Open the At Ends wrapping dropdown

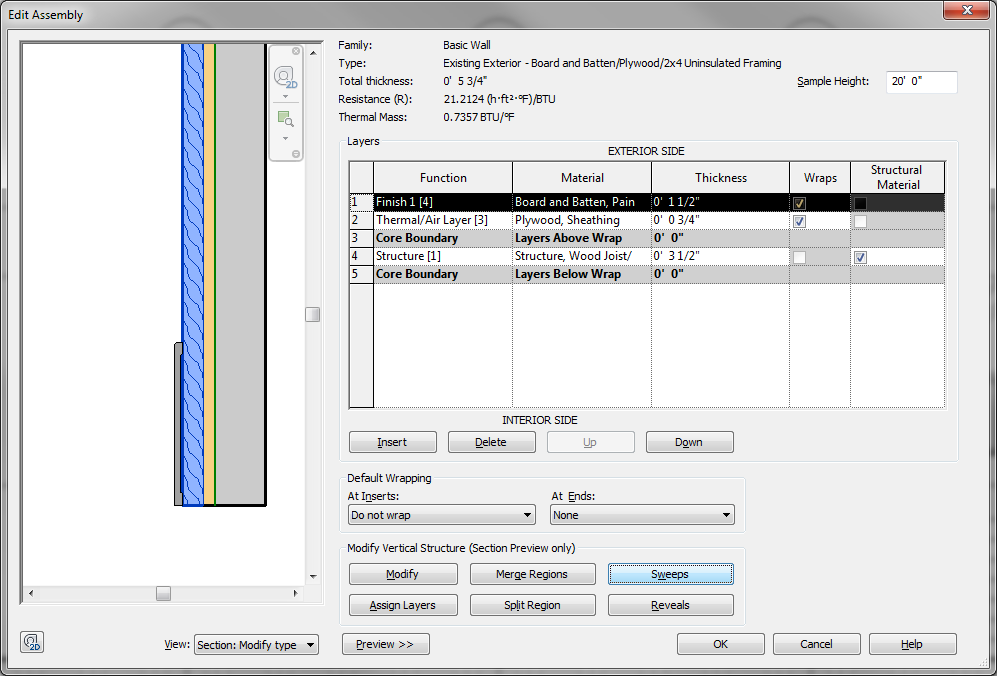point(642,515)
